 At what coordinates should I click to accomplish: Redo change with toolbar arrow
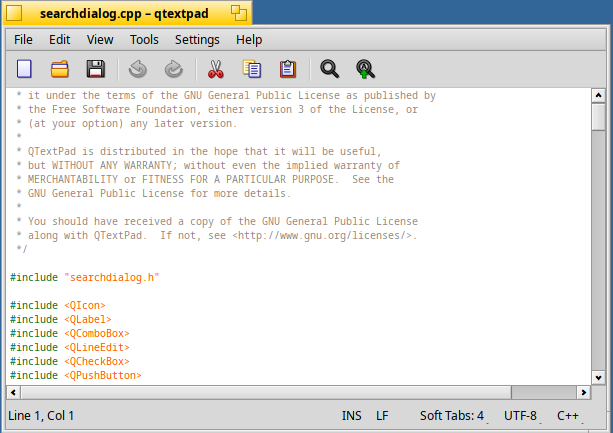pyautogui.click(x=174, y=69)
